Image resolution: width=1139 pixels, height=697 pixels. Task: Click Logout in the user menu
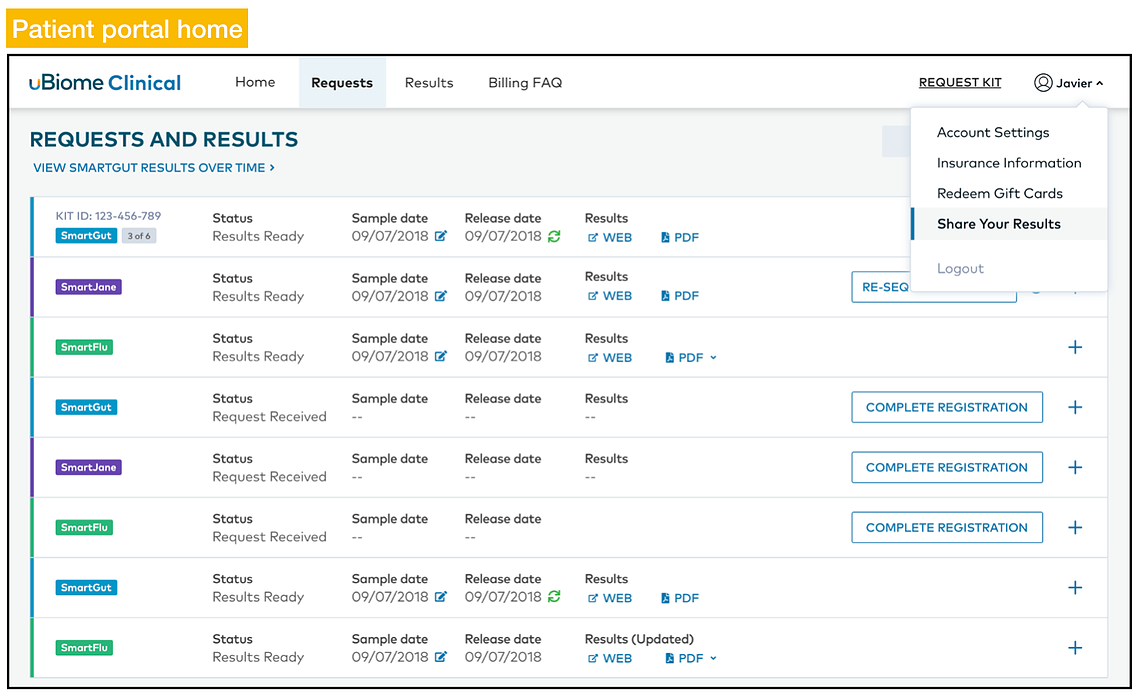(x=960, y=269)
